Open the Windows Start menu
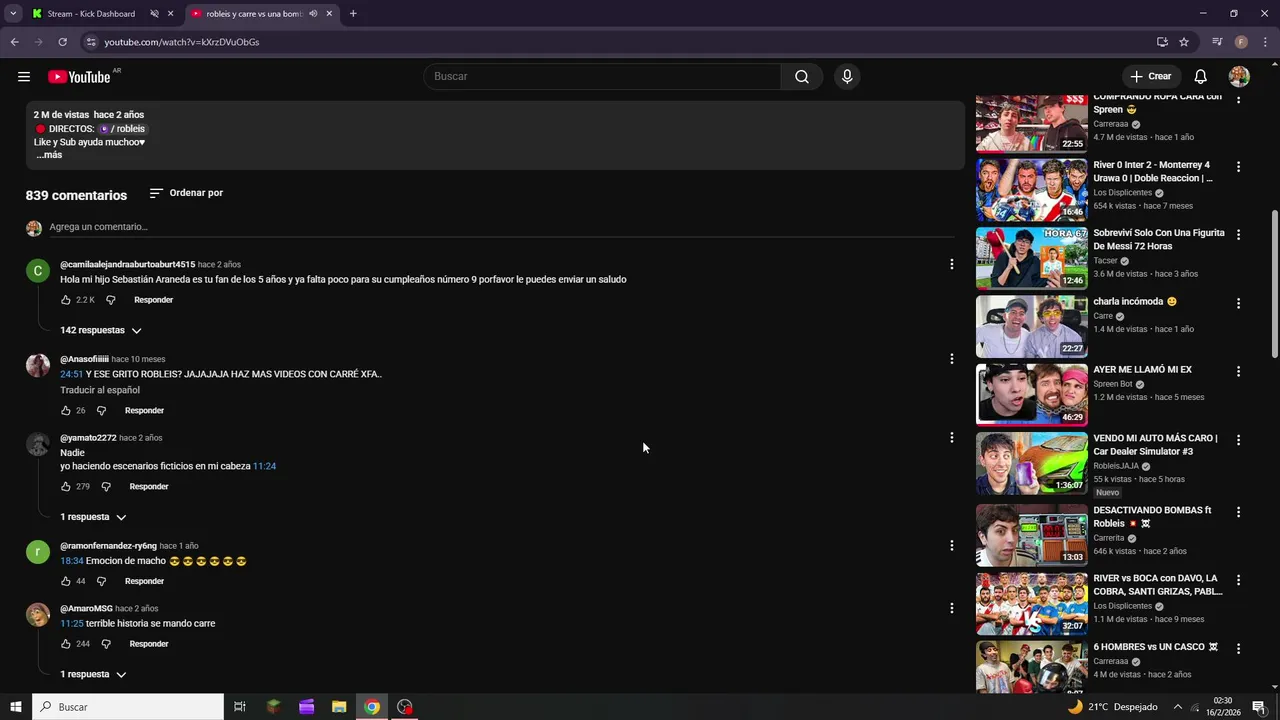The width and height of the screenshot is (1280, 720). [x=16, y=707]
